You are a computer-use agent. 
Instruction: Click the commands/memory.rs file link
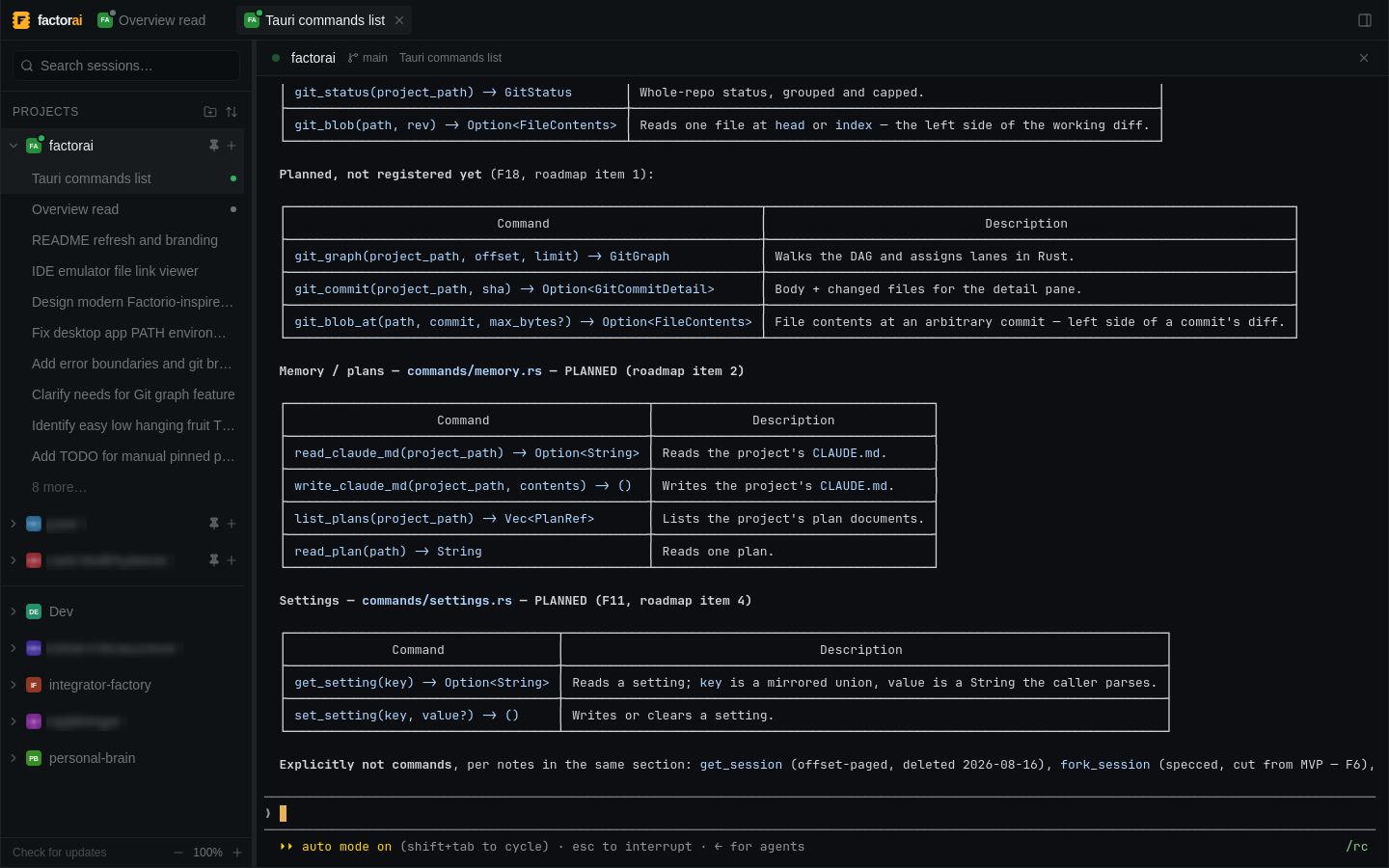tap(475, 371)
